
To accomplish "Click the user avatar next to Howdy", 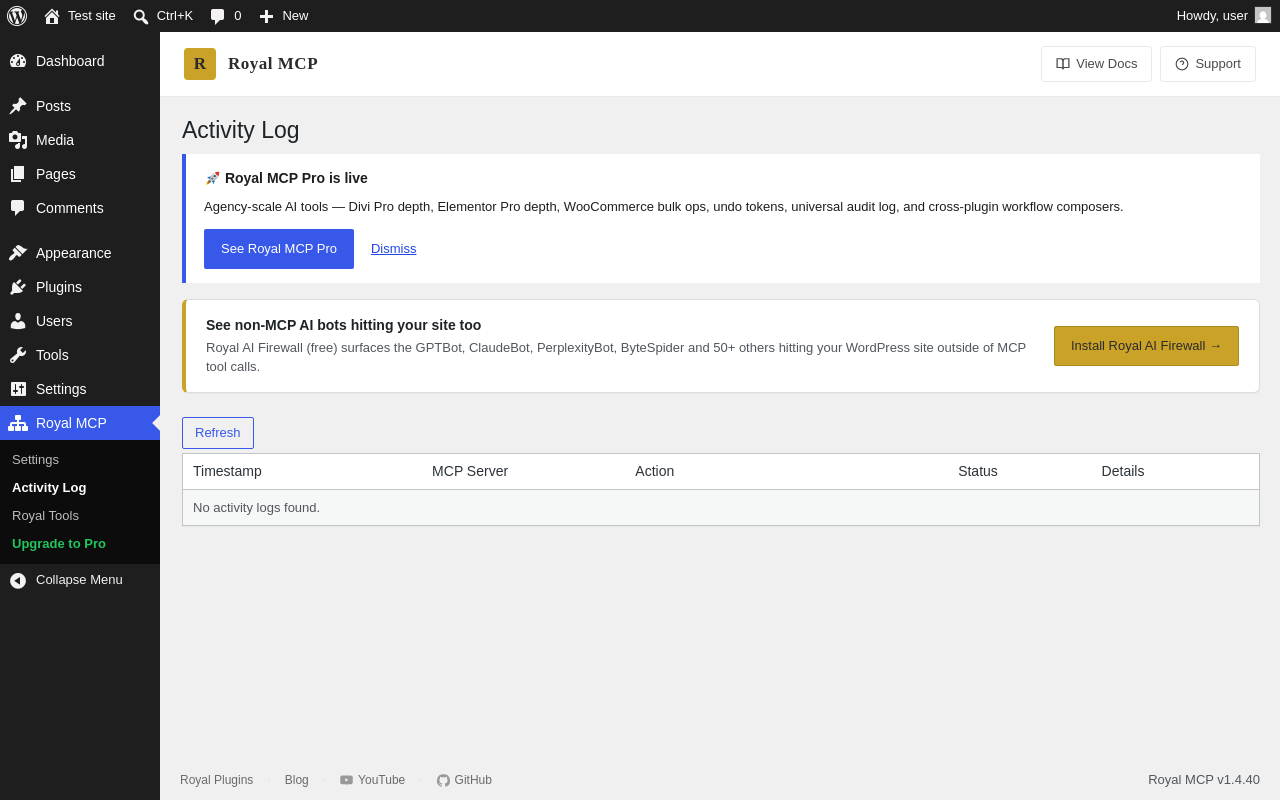I will (1263, 16).
